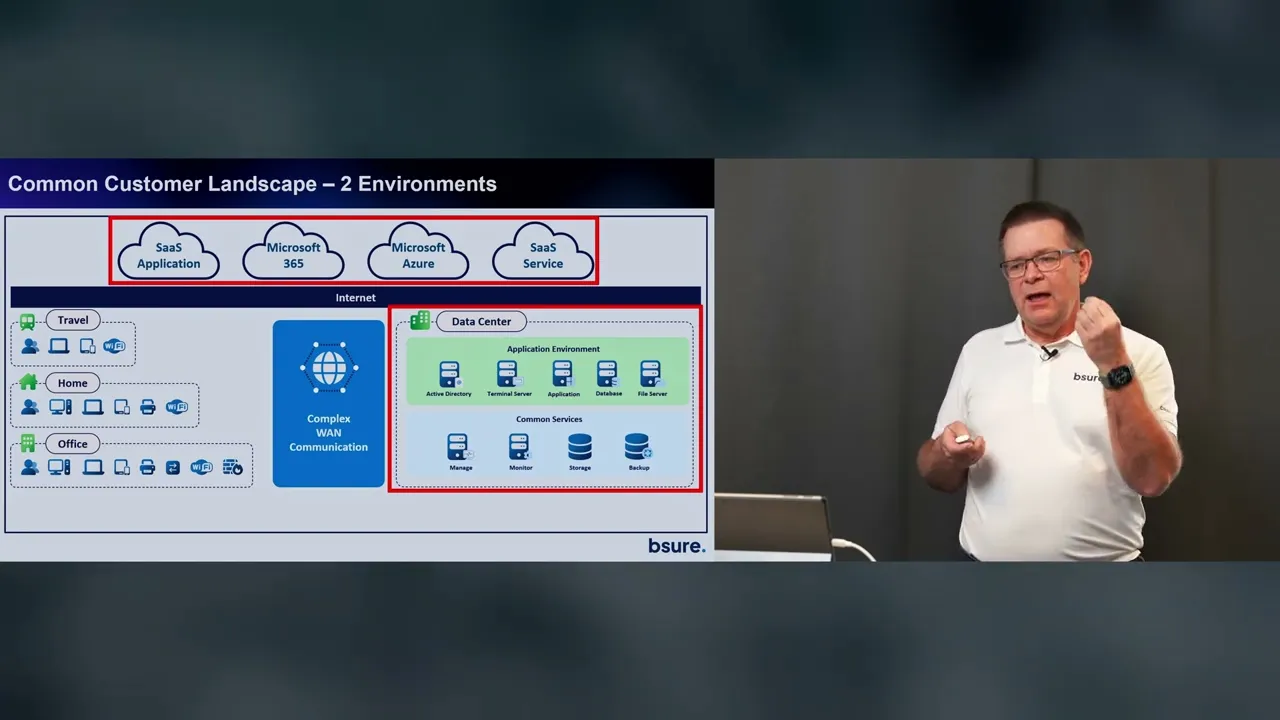Click the users icon in the Home group

point(30,407)
